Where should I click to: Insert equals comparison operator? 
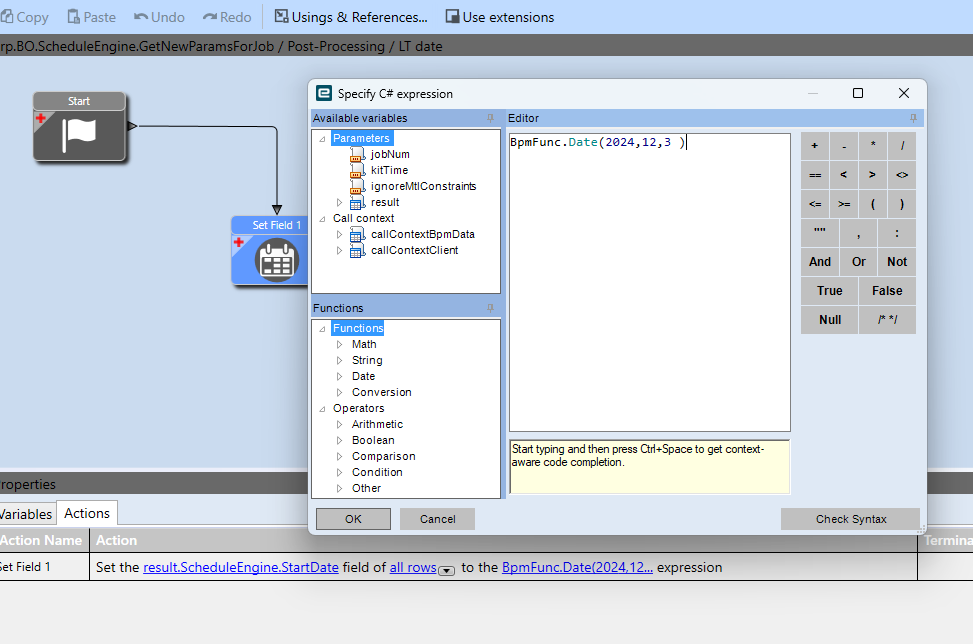click(x=815, y=175)
